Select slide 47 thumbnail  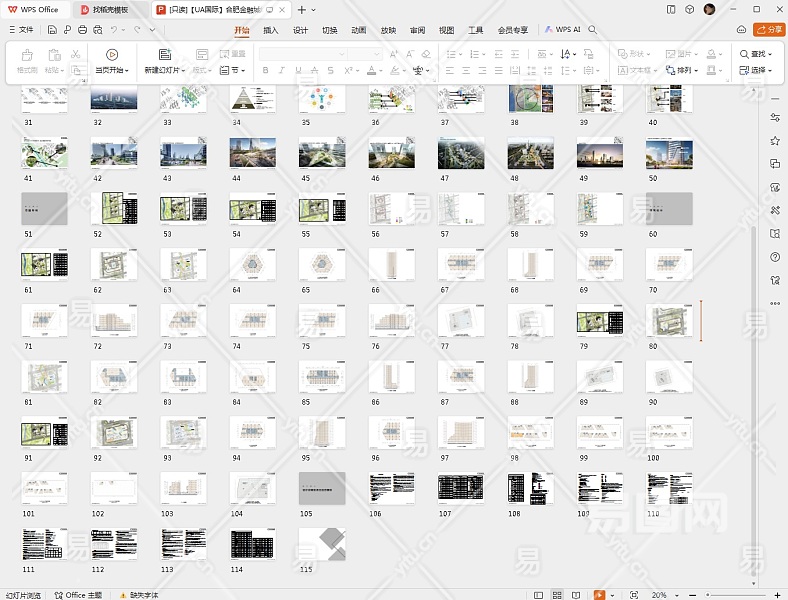click(461, 153)
